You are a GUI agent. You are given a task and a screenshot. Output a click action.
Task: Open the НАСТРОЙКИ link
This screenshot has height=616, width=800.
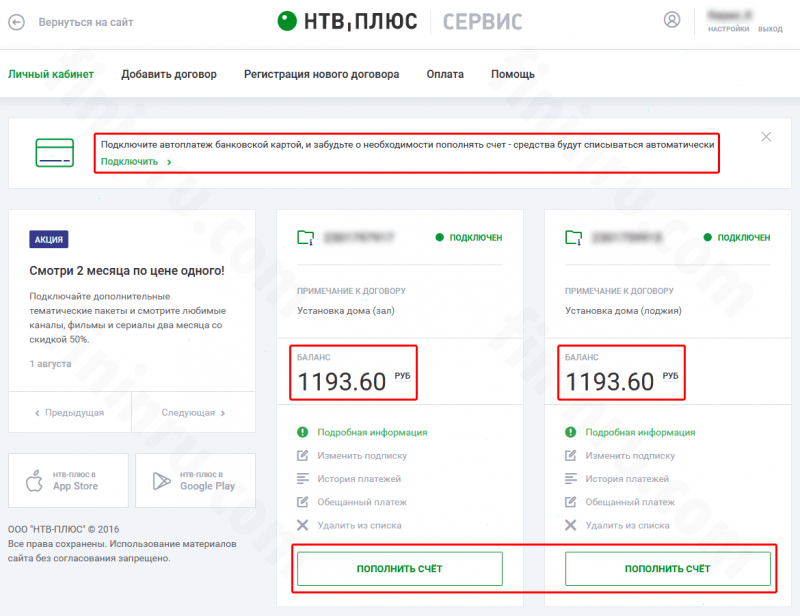728,29
